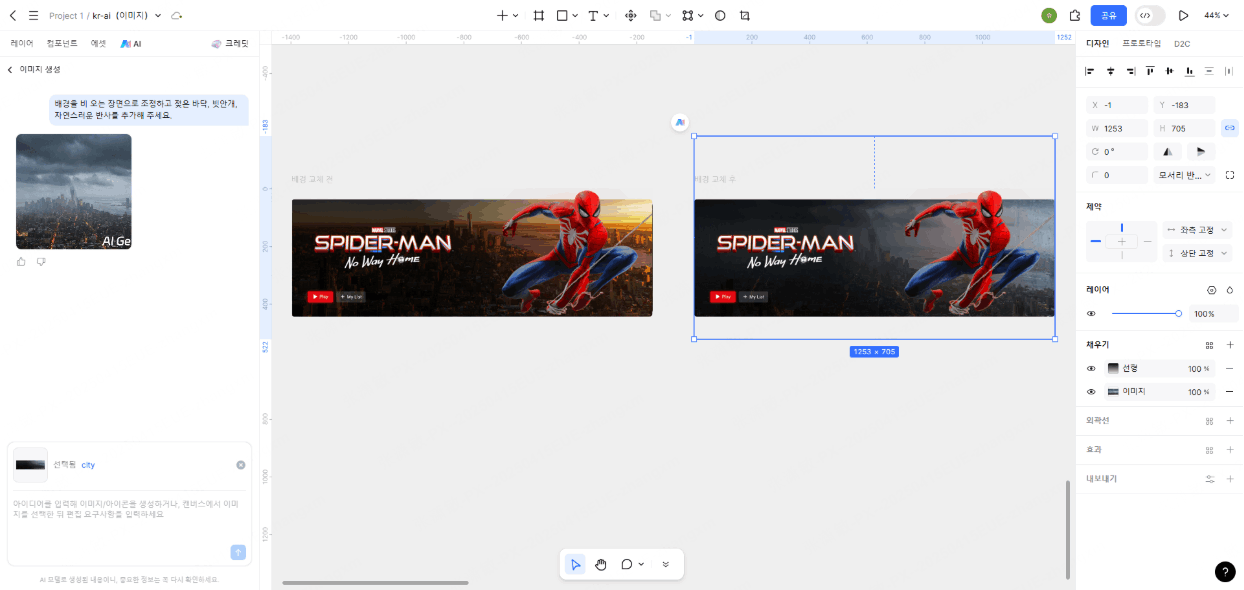The height and width of the screenshot is (590, 1244).
Task: Open the Text tool dropdown arrow
Action: pyautogui.click(x=607, y=16)
